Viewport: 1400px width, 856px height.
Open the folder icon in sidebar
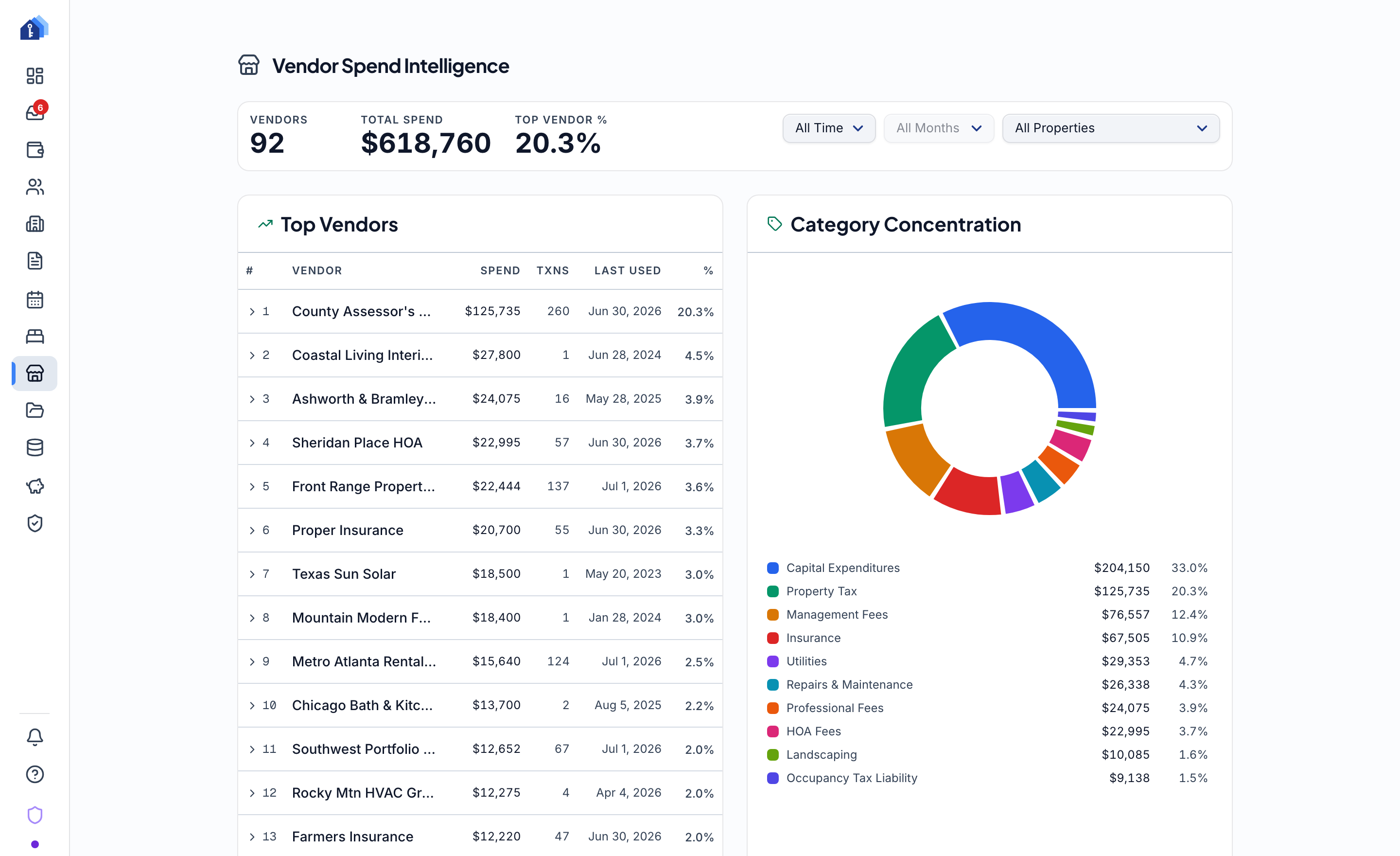tap(35, 410)
